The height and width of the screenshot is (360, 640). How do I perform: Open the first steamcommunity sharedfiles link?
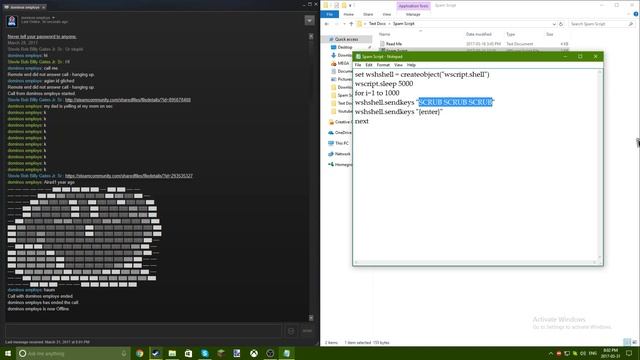point(128,100)
